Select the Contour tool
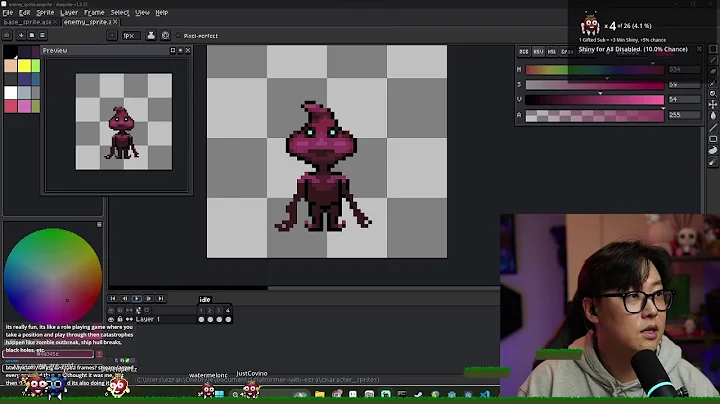This screenshot has height=404, width=720. (x=713, y=151)
